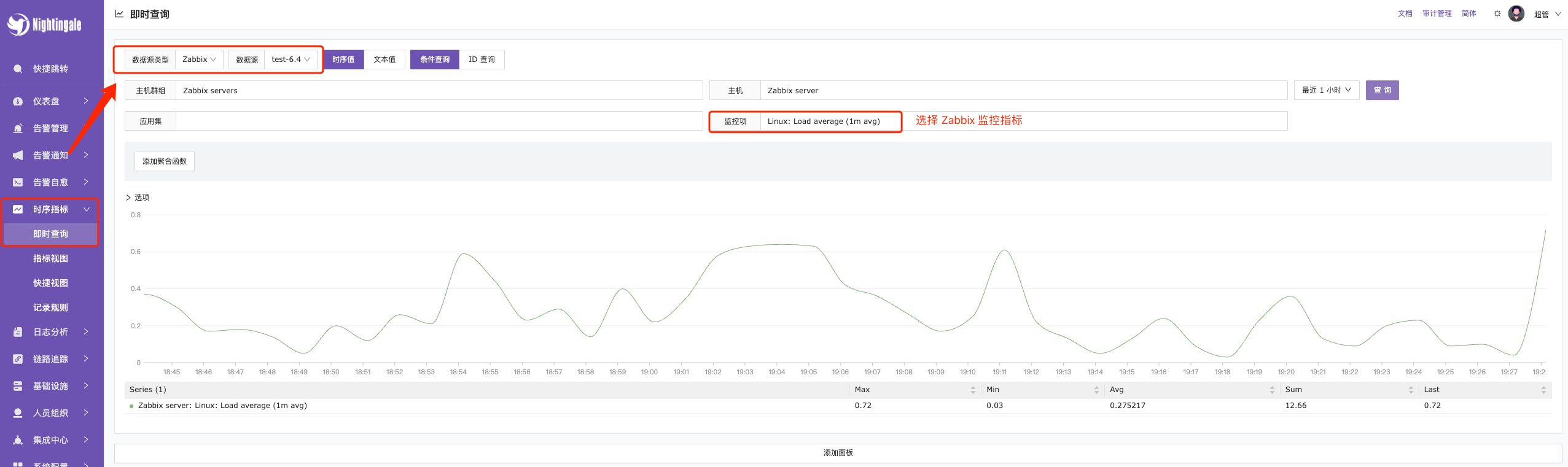Click the time-series metrics chart icon
Image resolution: width=1568 pixels, height=467 pixels.
tap(18, 209)
